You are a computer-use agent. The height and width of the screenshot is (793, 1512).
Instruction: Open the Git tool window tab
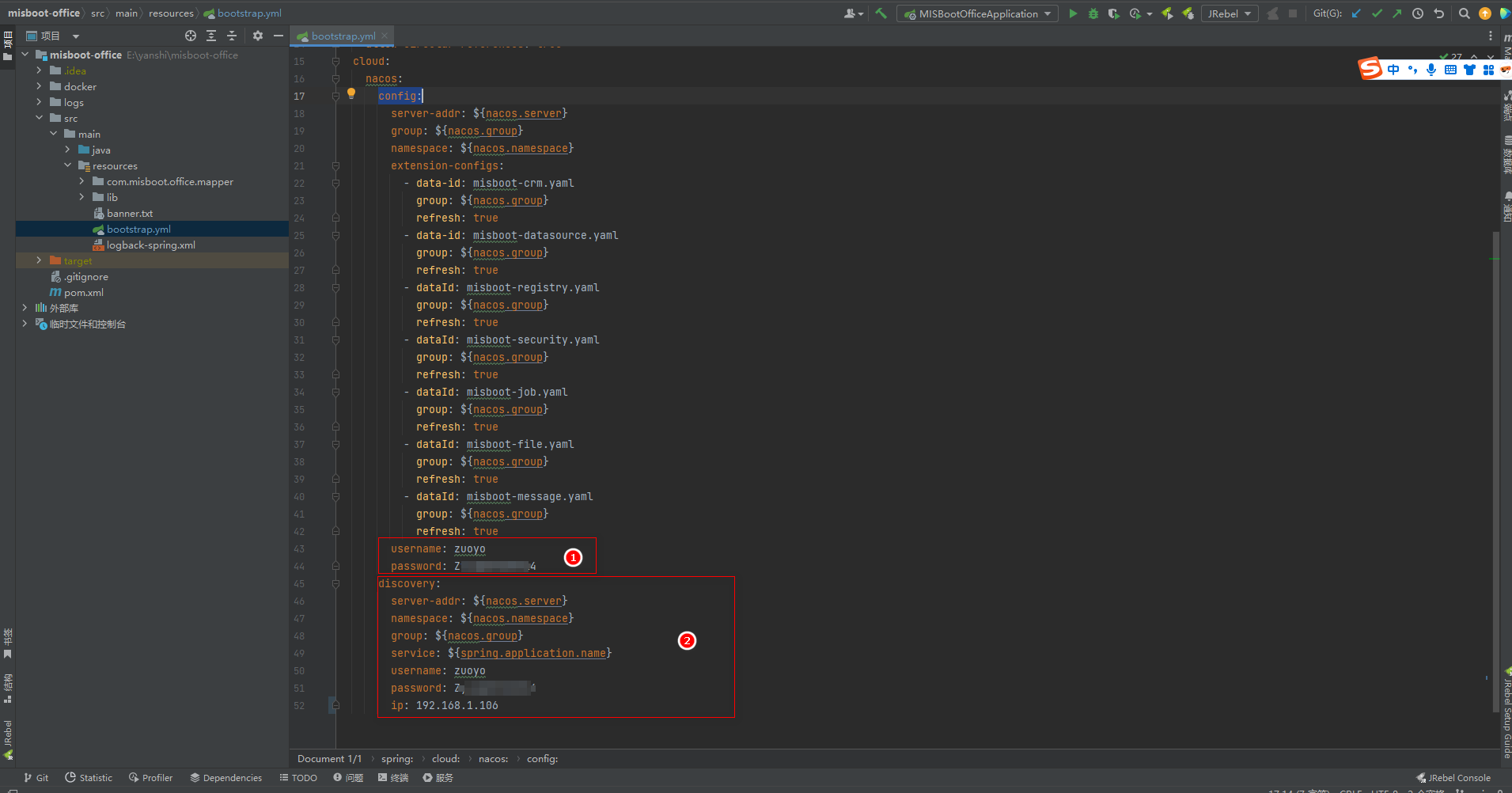pos(36,778)
